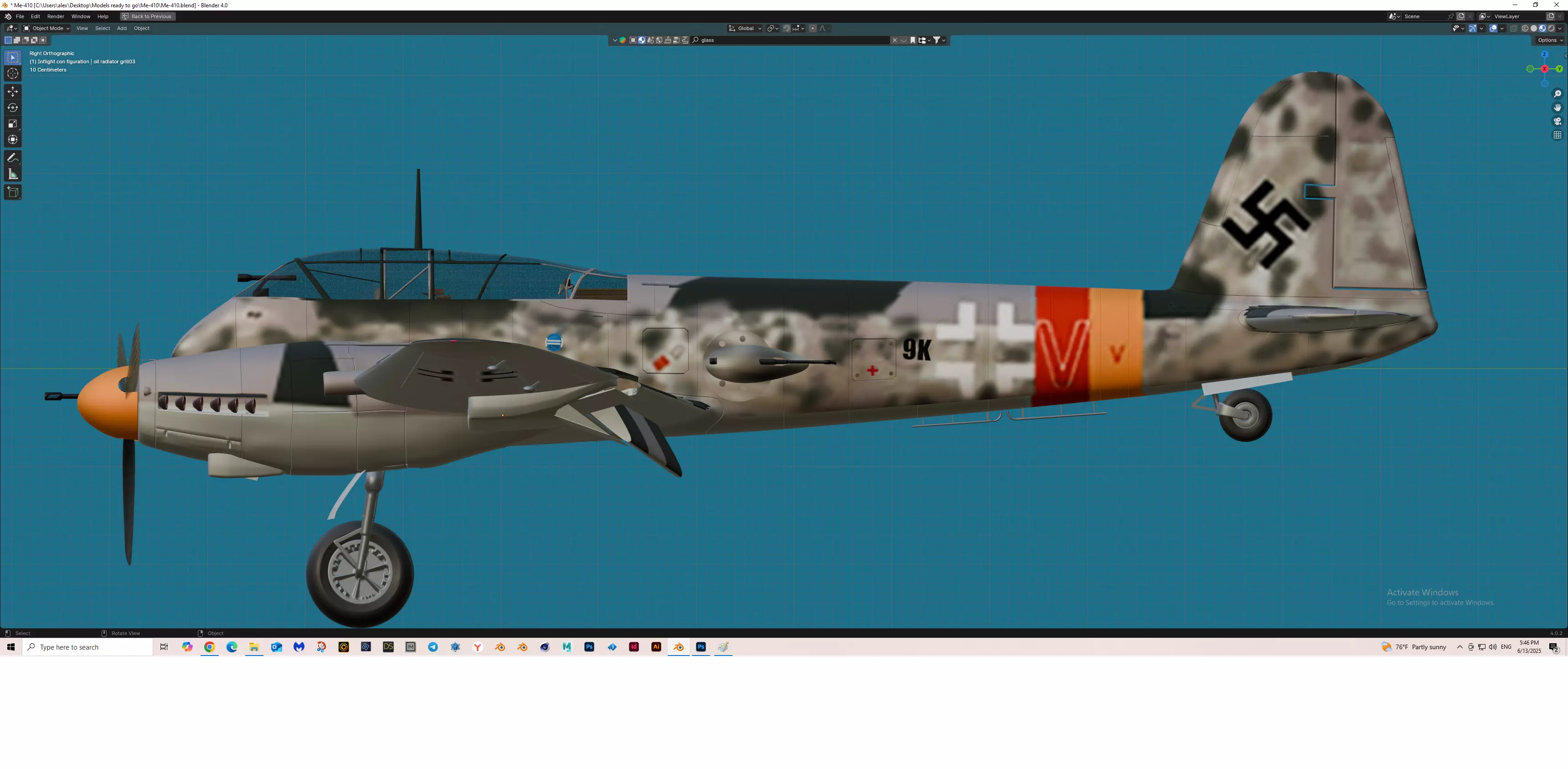Select the Add Cube tool
Screen dimensions: 1568x769
[x=13, y=192]
